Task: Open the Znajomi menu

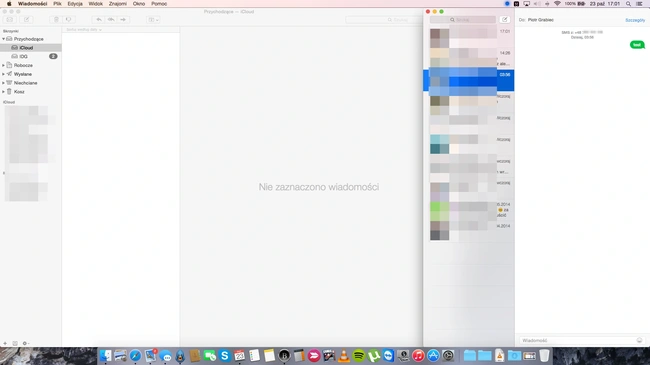Action: [118, 4]
